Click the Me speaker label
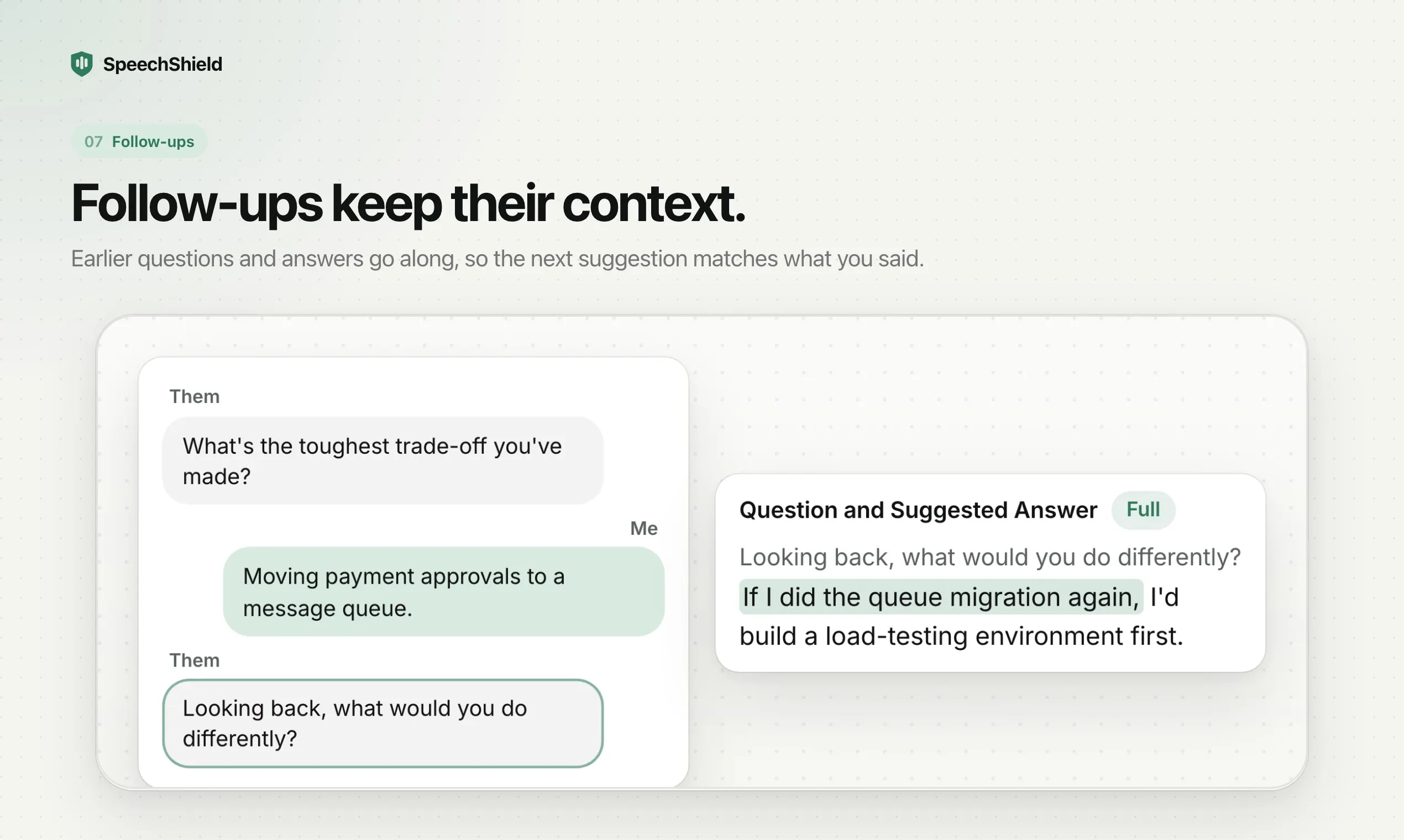1404x840 pixels. point(644,528)
